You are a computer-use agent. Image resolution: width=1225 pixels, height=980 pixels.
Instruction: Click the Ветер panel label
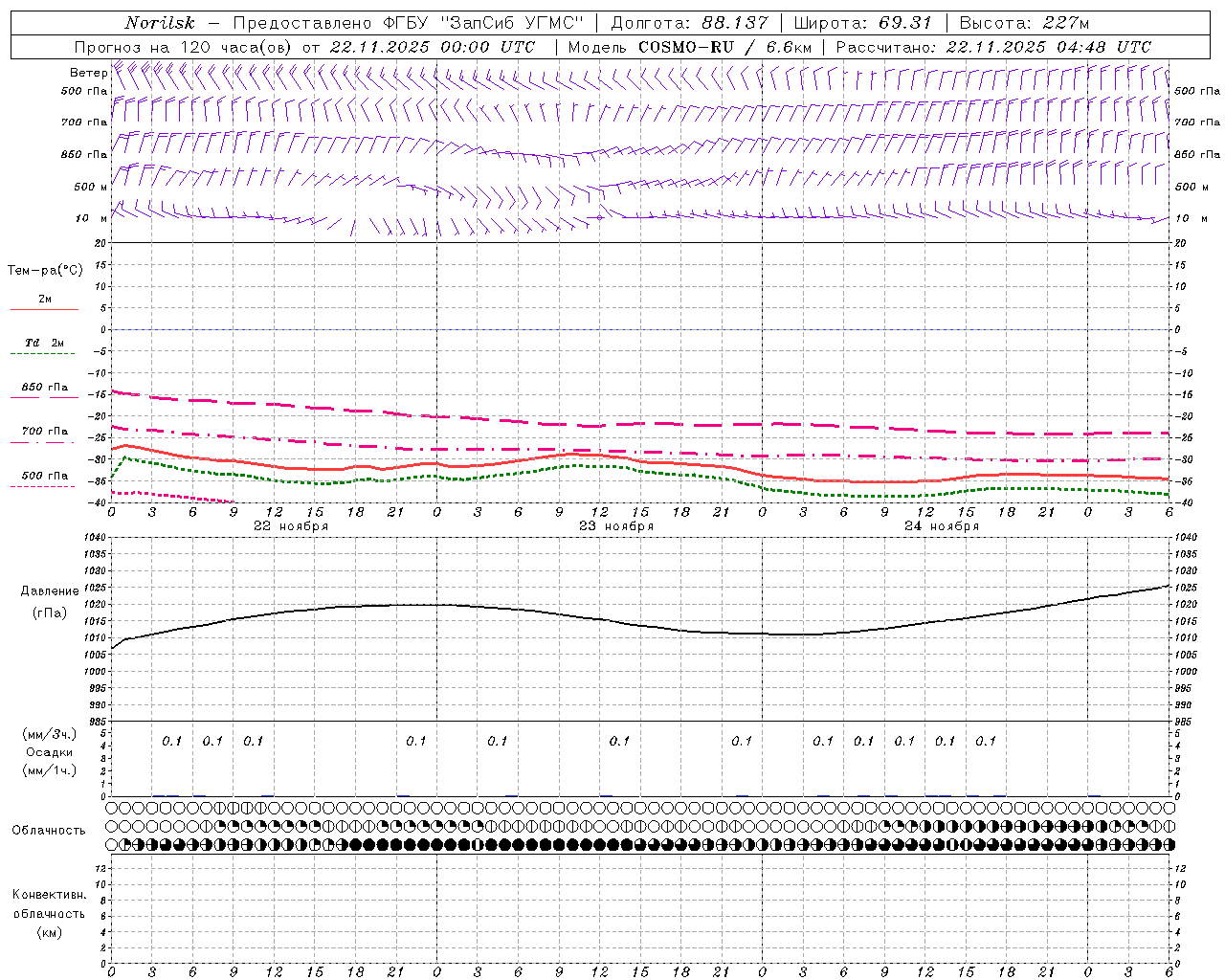89,73
